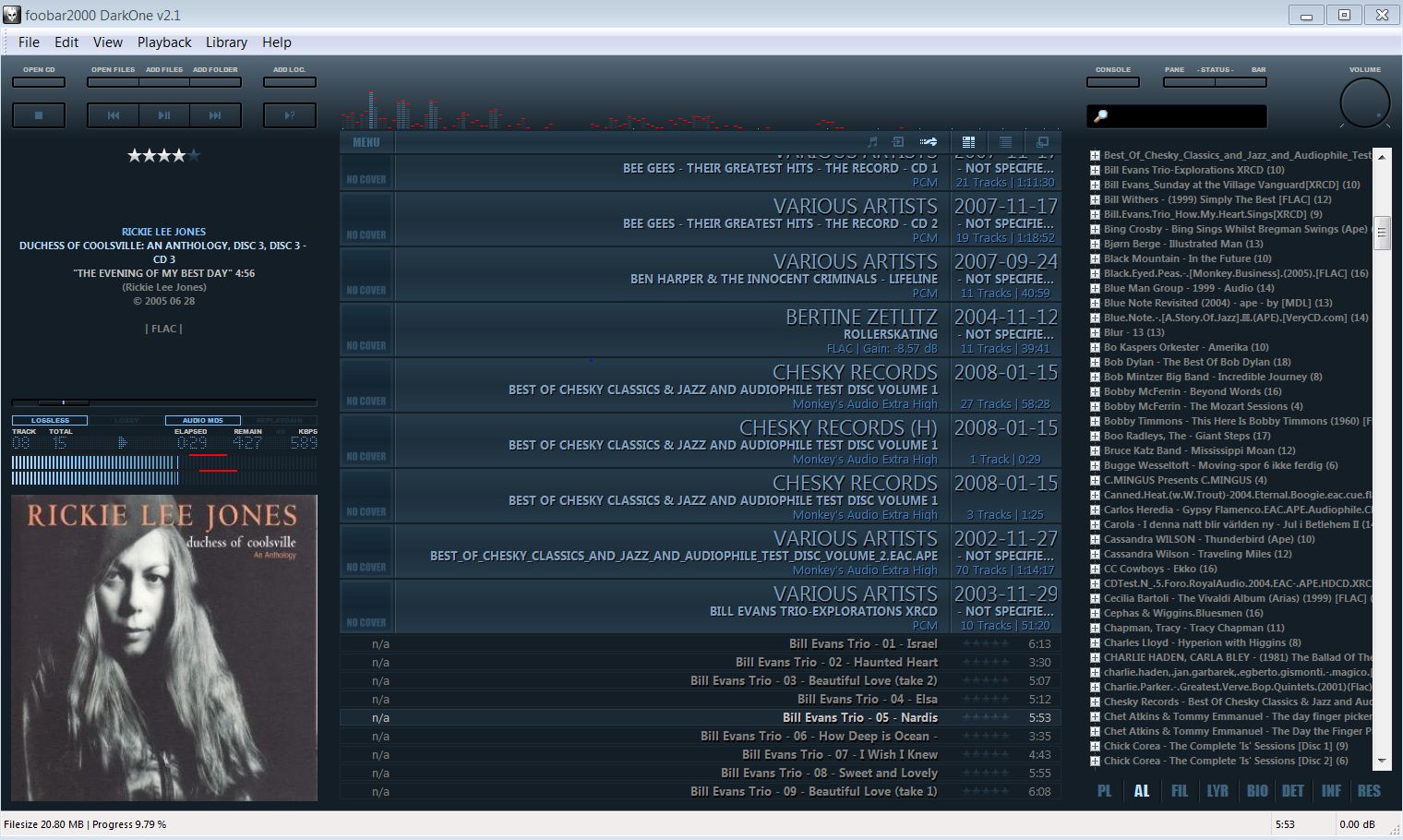Click Ben Harper & The Innocent Criminals - Lifeline album

pos(701,274)
